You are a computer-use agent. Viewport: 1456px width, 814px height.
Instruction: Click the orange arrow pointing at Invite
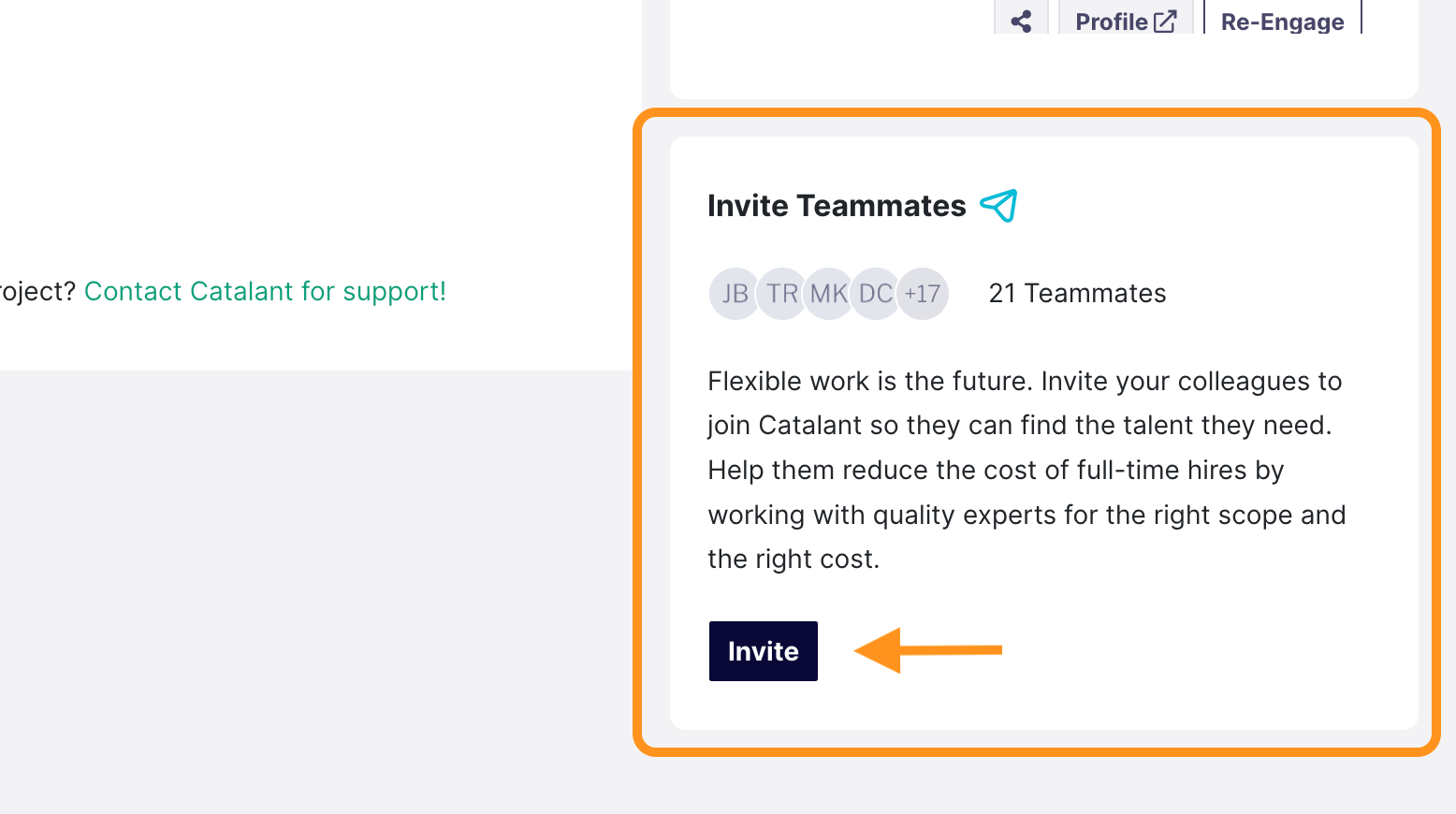click(928, 650)
